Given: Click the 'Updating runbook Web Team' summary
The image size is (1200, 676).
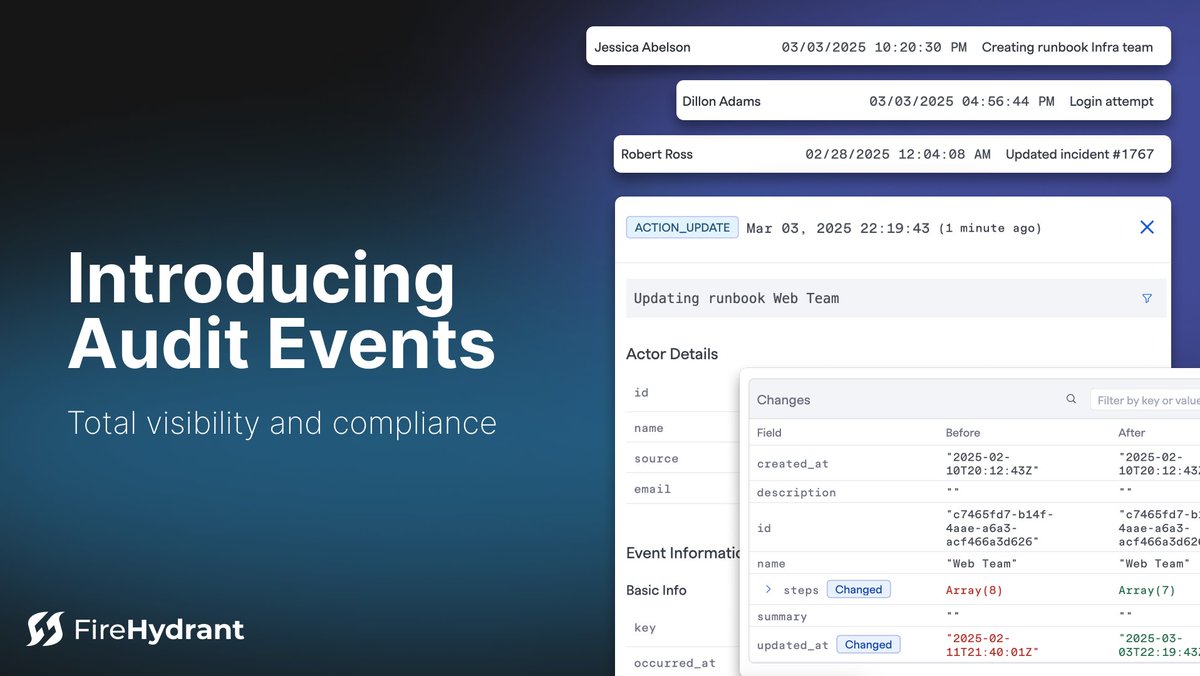Looking at the screenshot, I should (x=736, y=298).
